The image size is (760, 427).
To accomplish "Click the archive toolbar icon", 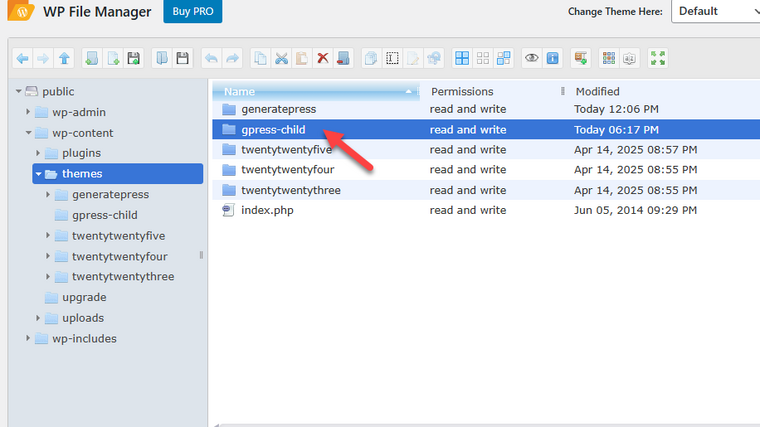I will coord(581,59).
